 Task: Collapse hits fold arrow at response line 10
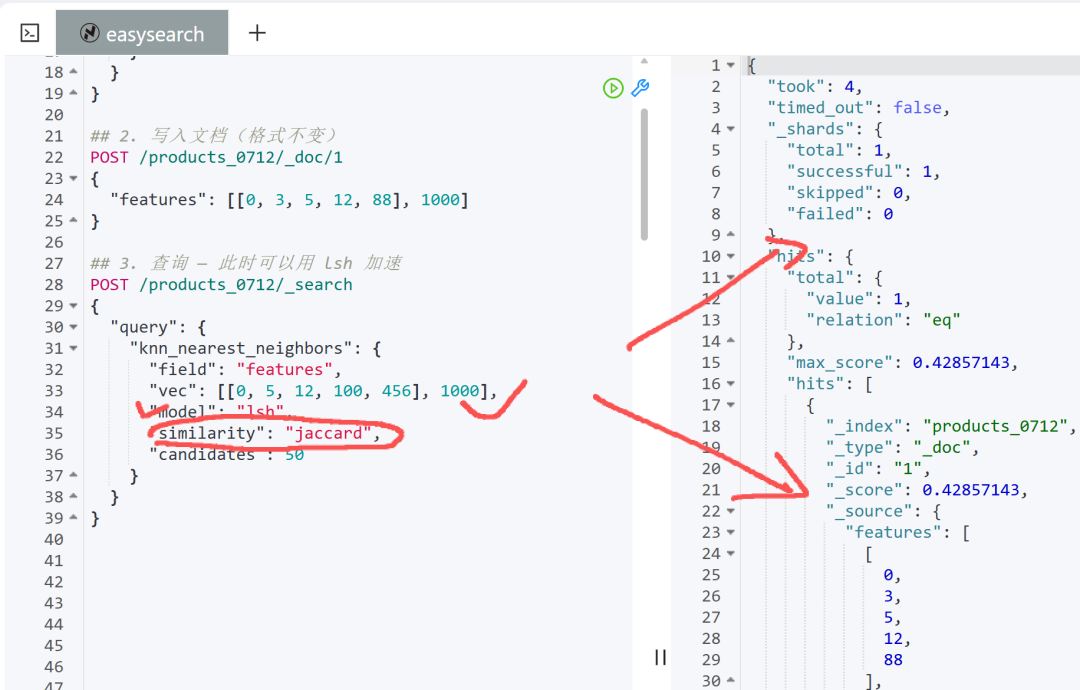pos(731,256)
